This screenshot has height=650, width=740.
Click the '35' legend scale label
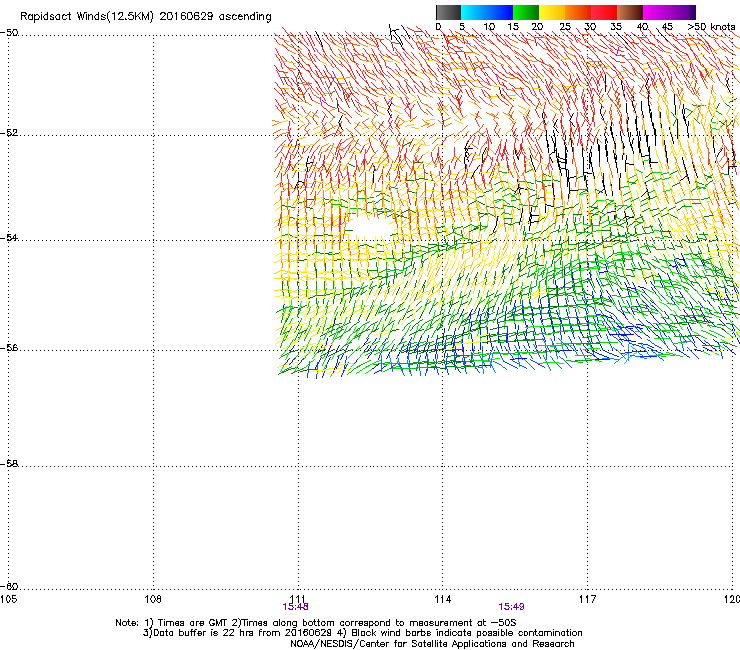616,27
